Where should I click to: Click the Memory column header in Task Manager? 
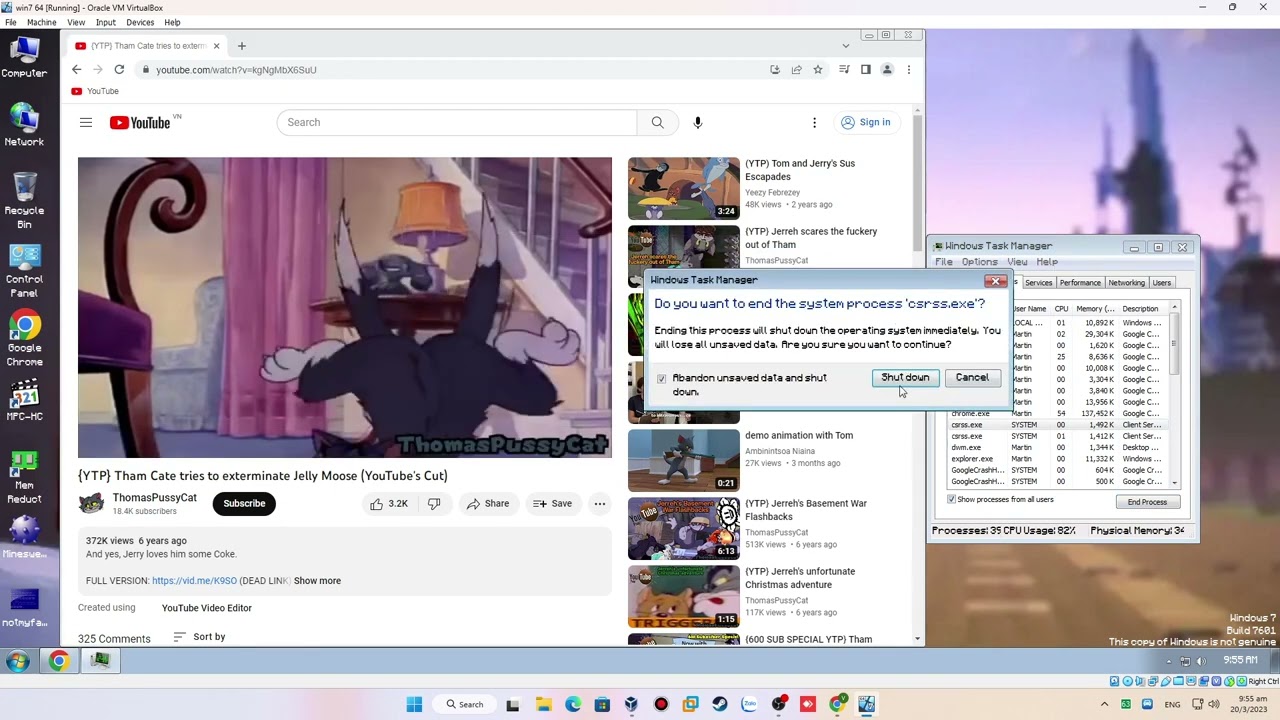(x=1095, y=309)
